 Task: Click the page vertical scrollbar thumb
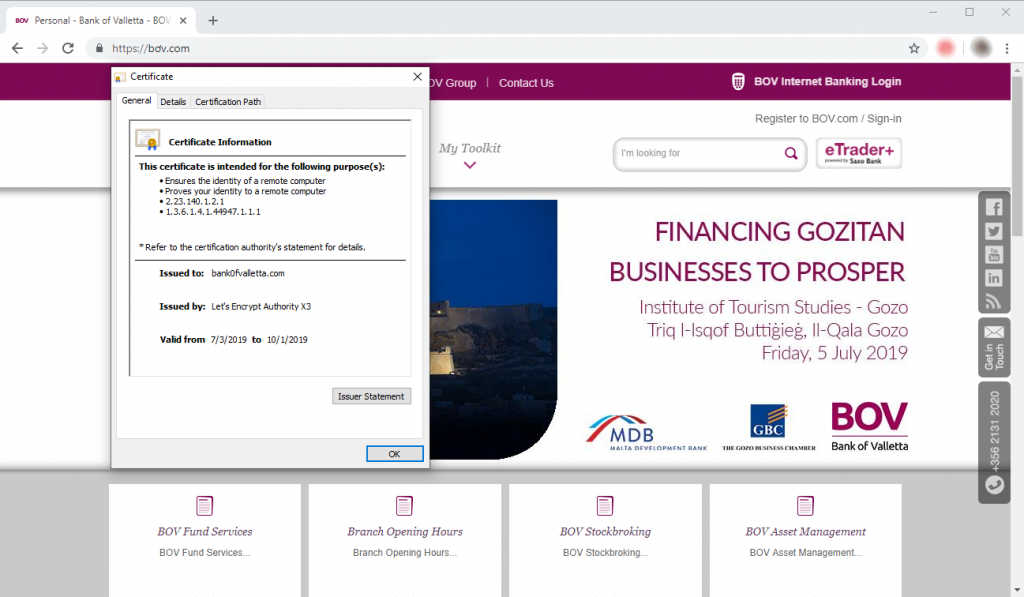tap(1017, 157)
